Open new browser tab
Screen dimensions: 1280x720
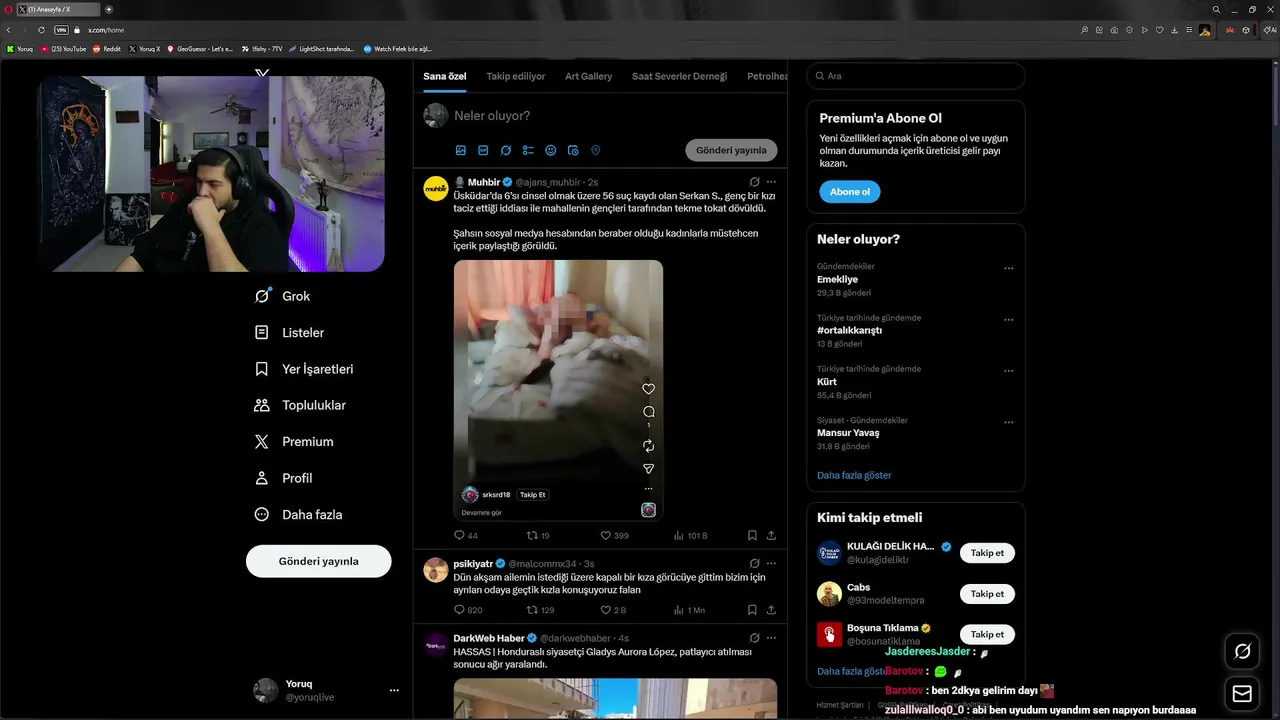coord(108,9)
